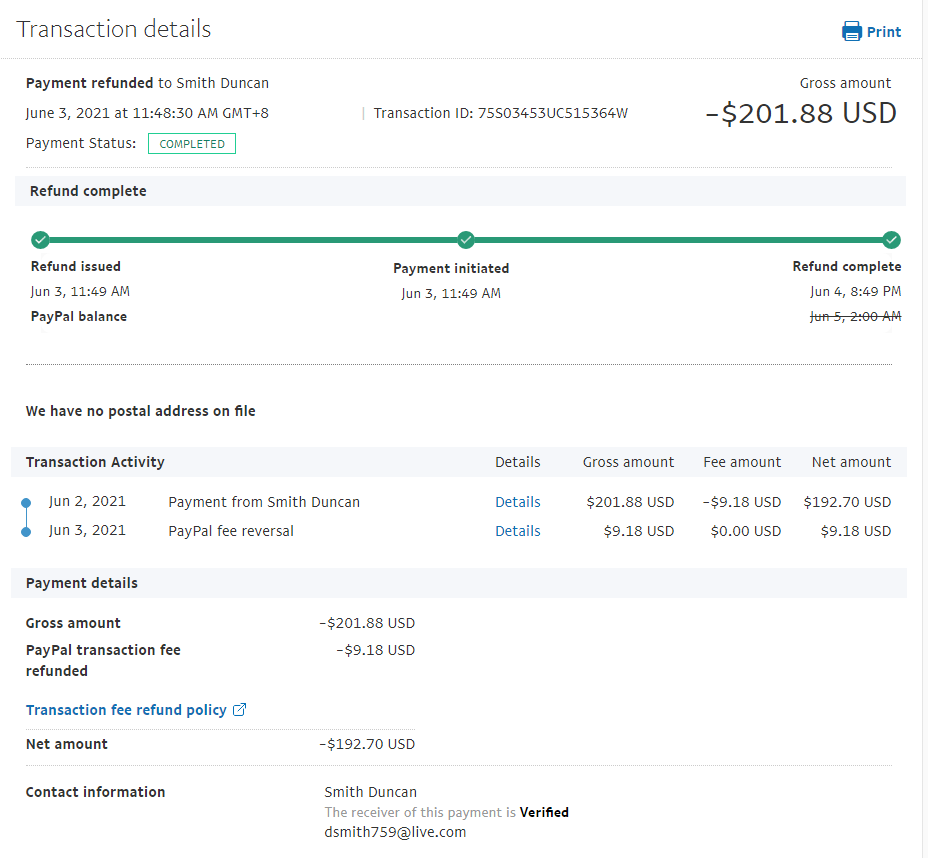This screenshot has height=858, width=928.
Task: Click the printer icon
Action: [852, 32]
